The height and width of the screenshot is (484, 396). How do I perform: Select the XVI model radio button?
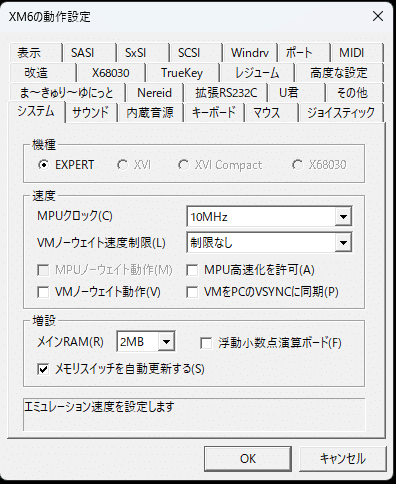tap(134, 165)
